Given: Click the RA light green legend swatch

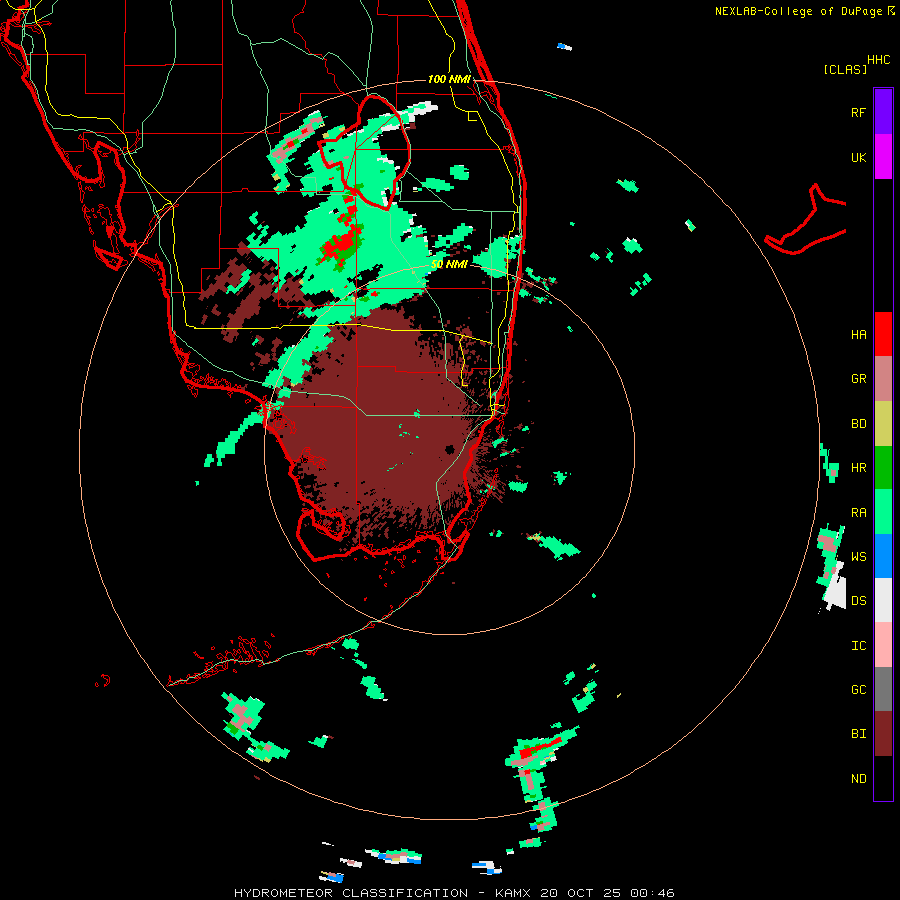Looking at the screenshot, I should pyautogui.click(x=883, y=512).
